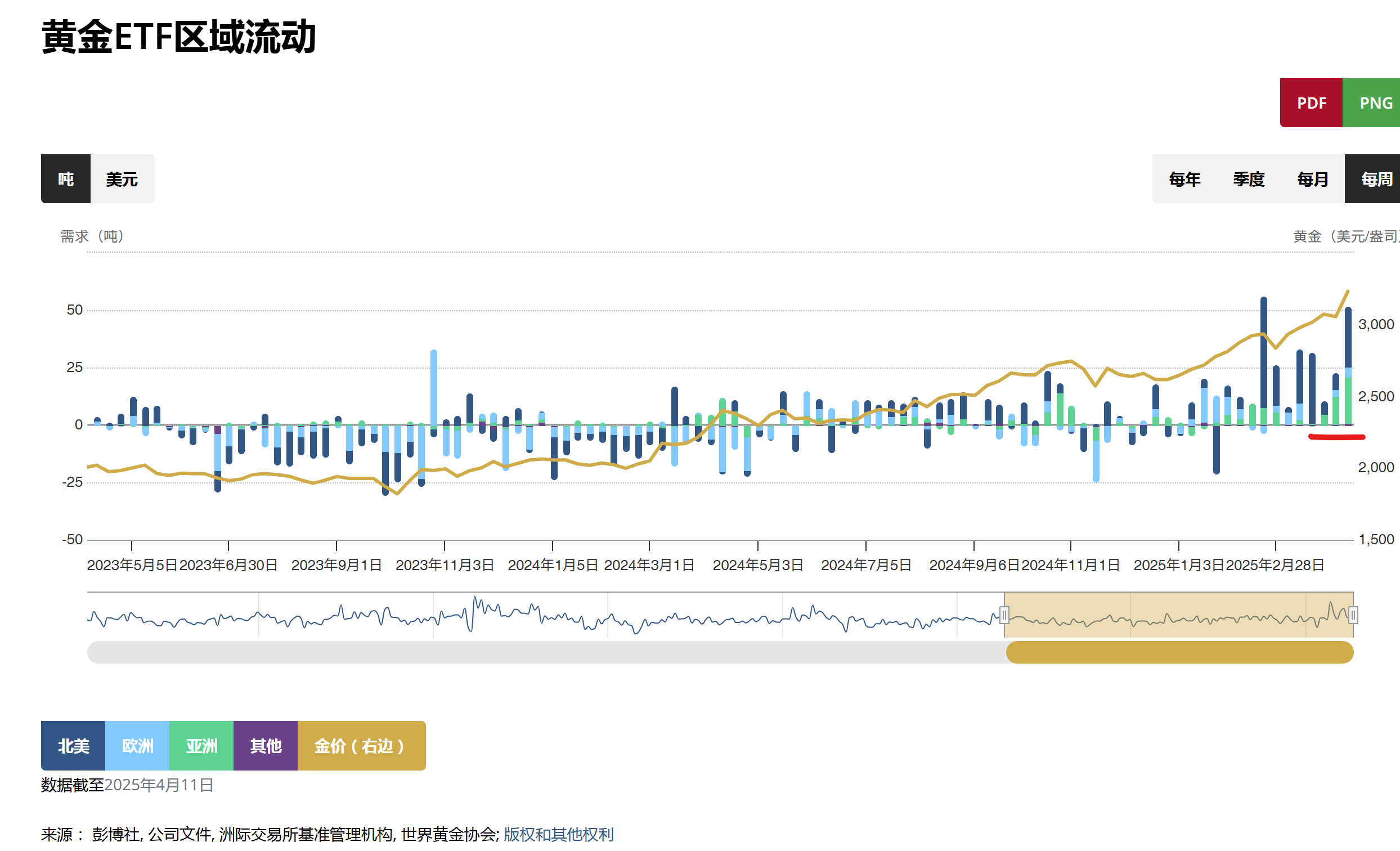Download the chart as PDF
1400x851 pixels.
click(x=1311, y=103)
